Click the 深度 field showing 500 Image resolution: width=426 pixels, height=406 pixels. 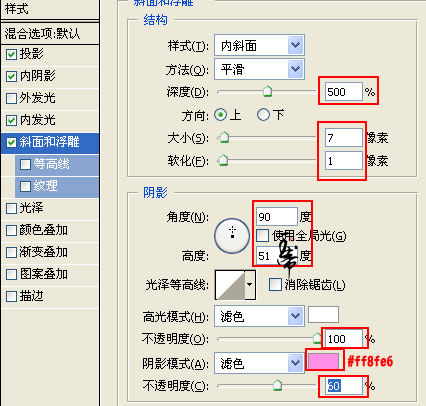click(344, 92)
